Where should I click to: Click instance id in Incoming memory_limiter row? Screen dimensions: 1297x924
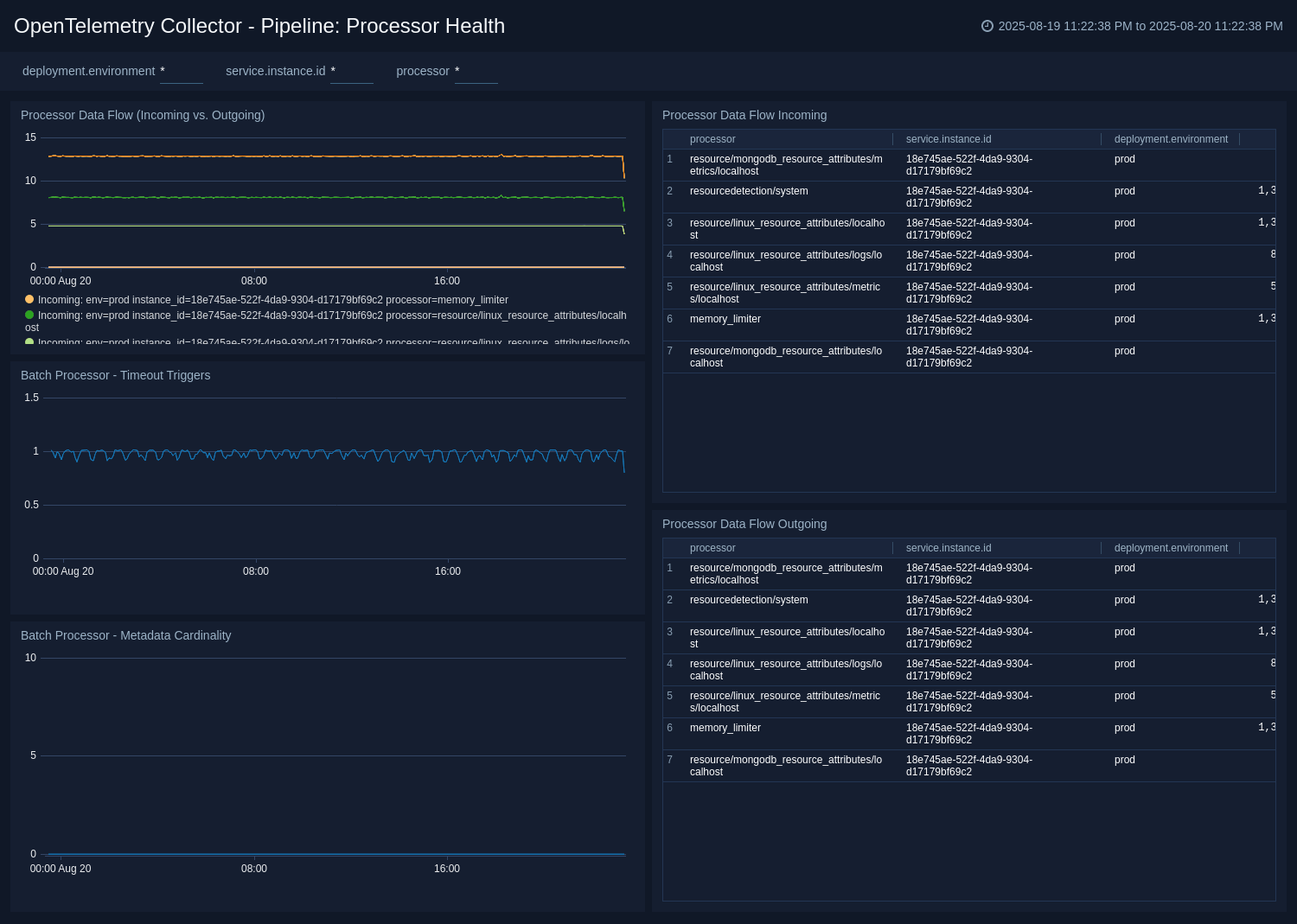(969, 325)
